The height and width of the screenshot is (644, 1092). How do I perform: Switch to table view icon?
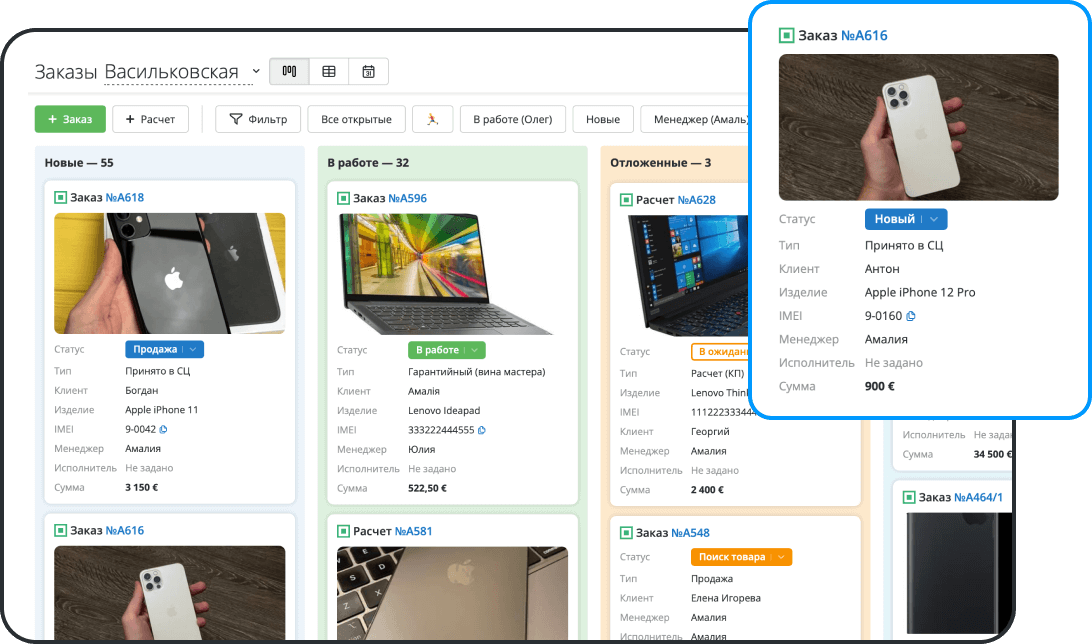328,72
